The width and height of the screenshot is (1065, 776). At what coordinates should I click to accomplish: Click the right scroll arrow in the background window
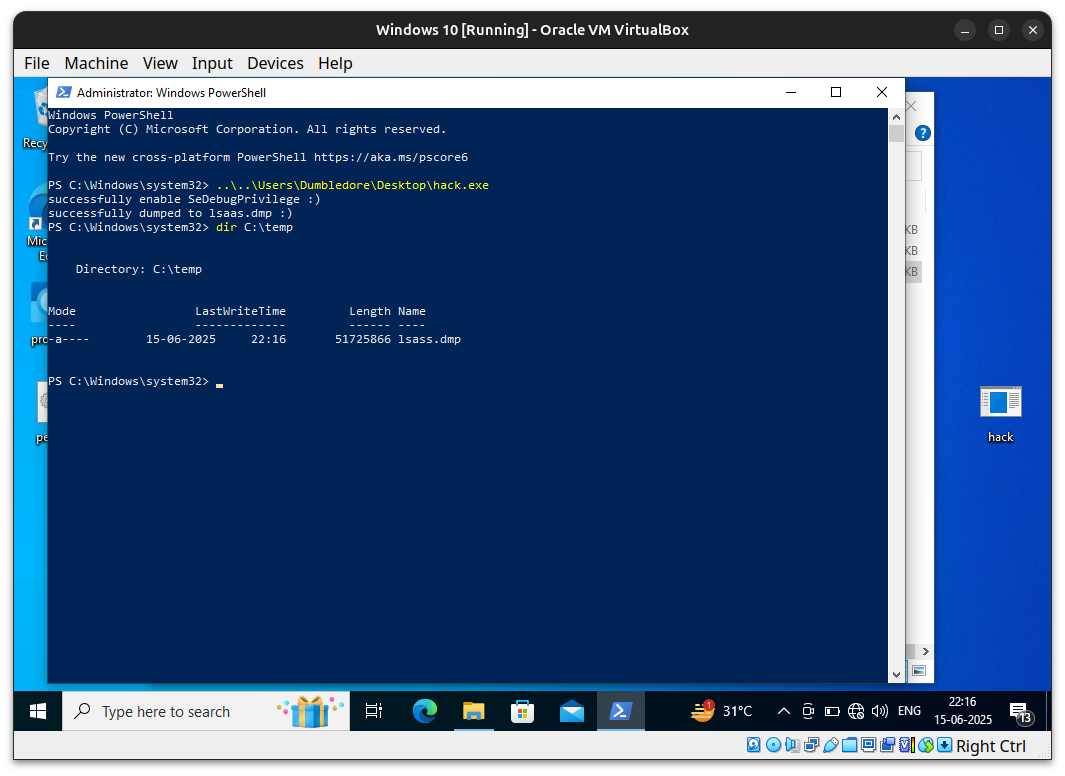click(925, 651)
